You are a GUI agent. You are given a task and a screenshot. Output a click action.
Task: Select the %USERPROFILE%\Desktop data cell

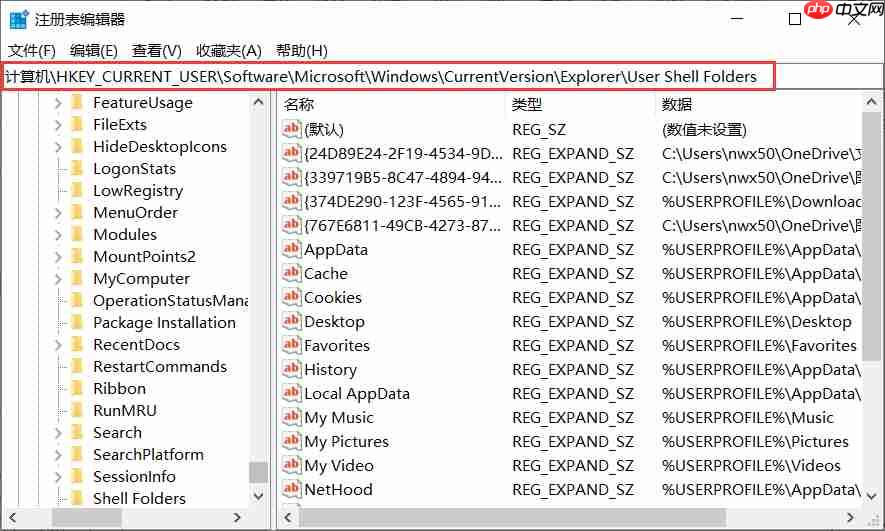[x=756, y=322]
